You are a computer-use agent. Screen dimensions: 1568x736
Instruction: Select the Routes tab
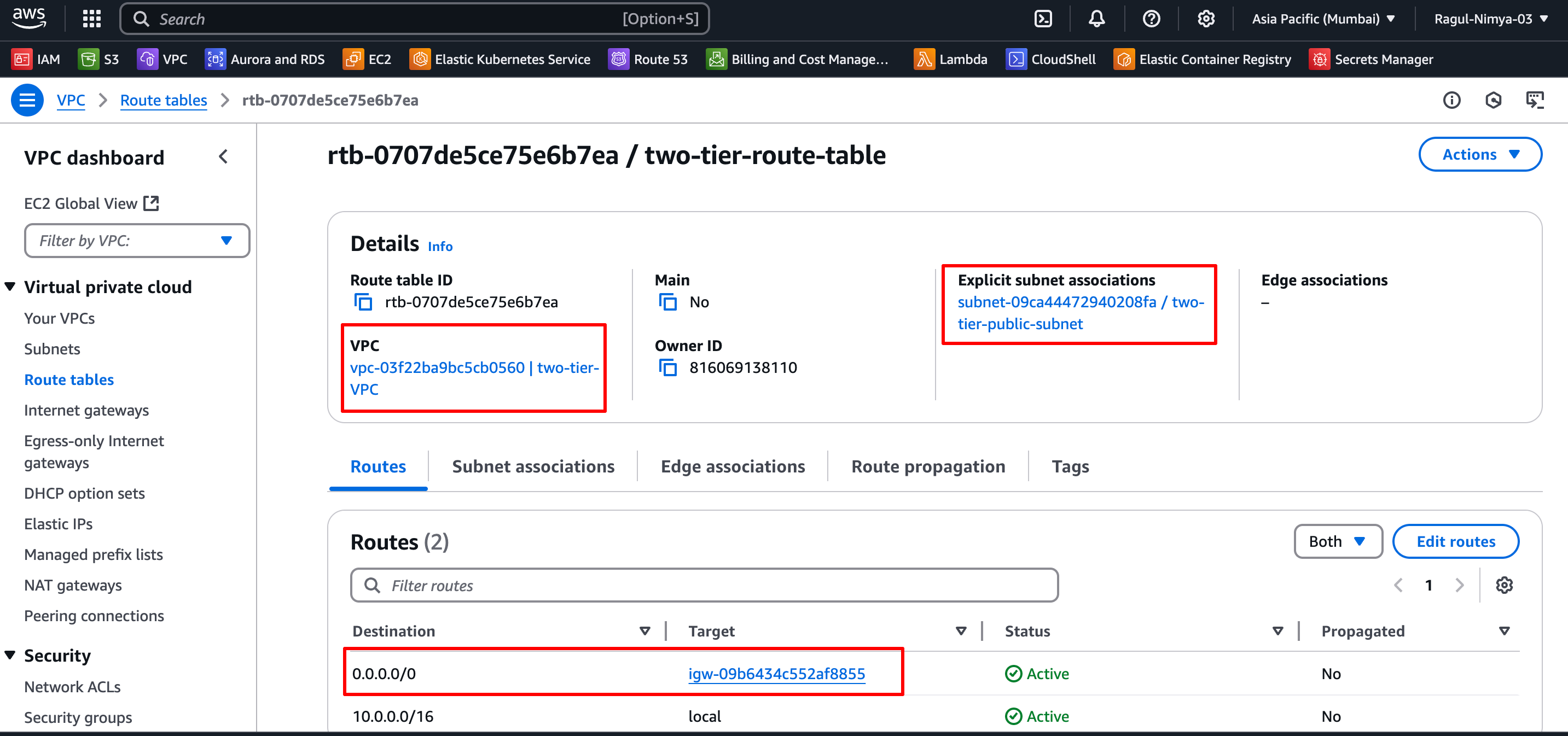click(378, 466)
